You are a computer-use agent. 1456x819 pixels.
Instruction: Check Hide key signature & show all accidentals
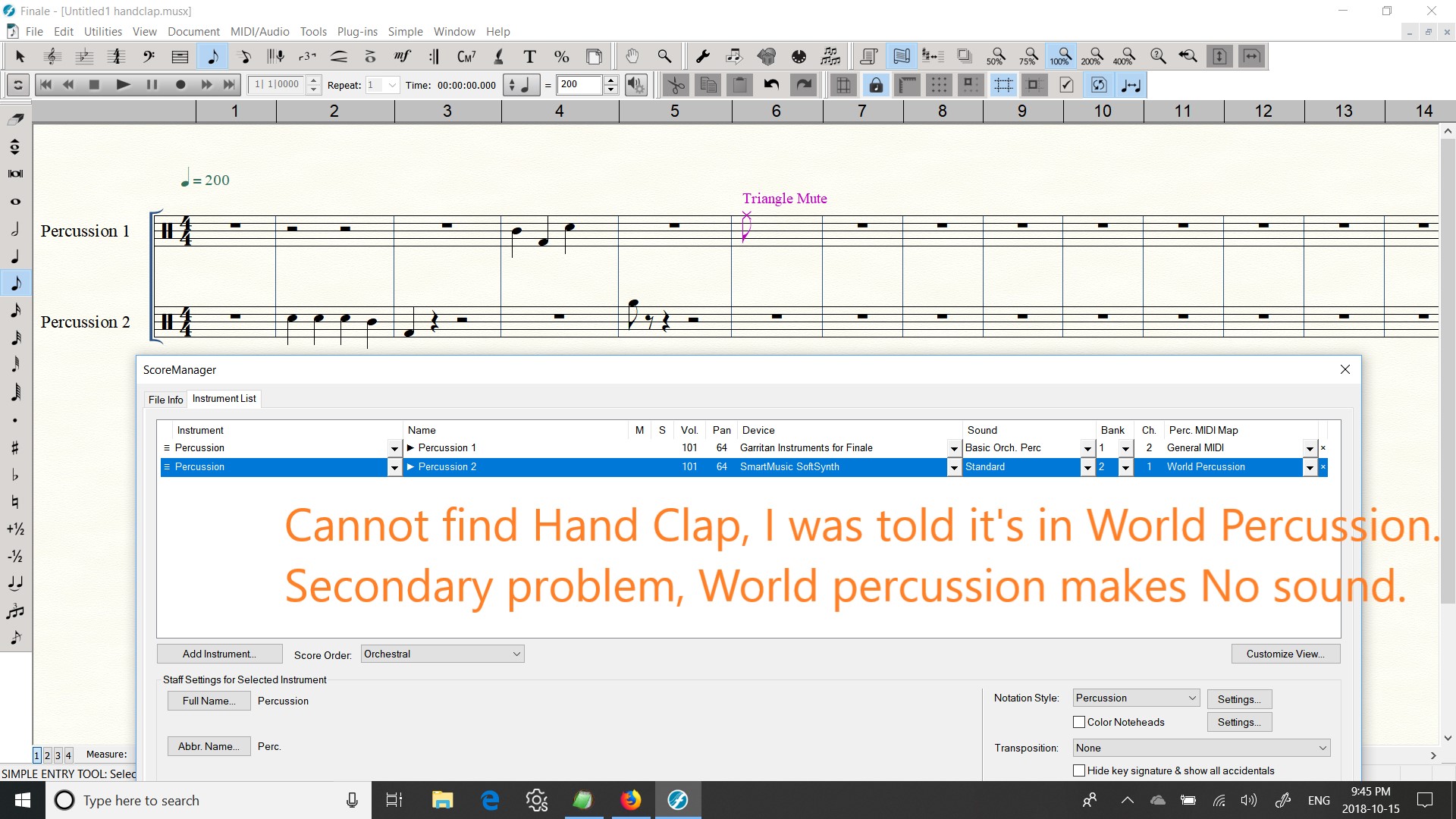[x=1079, y=770]
